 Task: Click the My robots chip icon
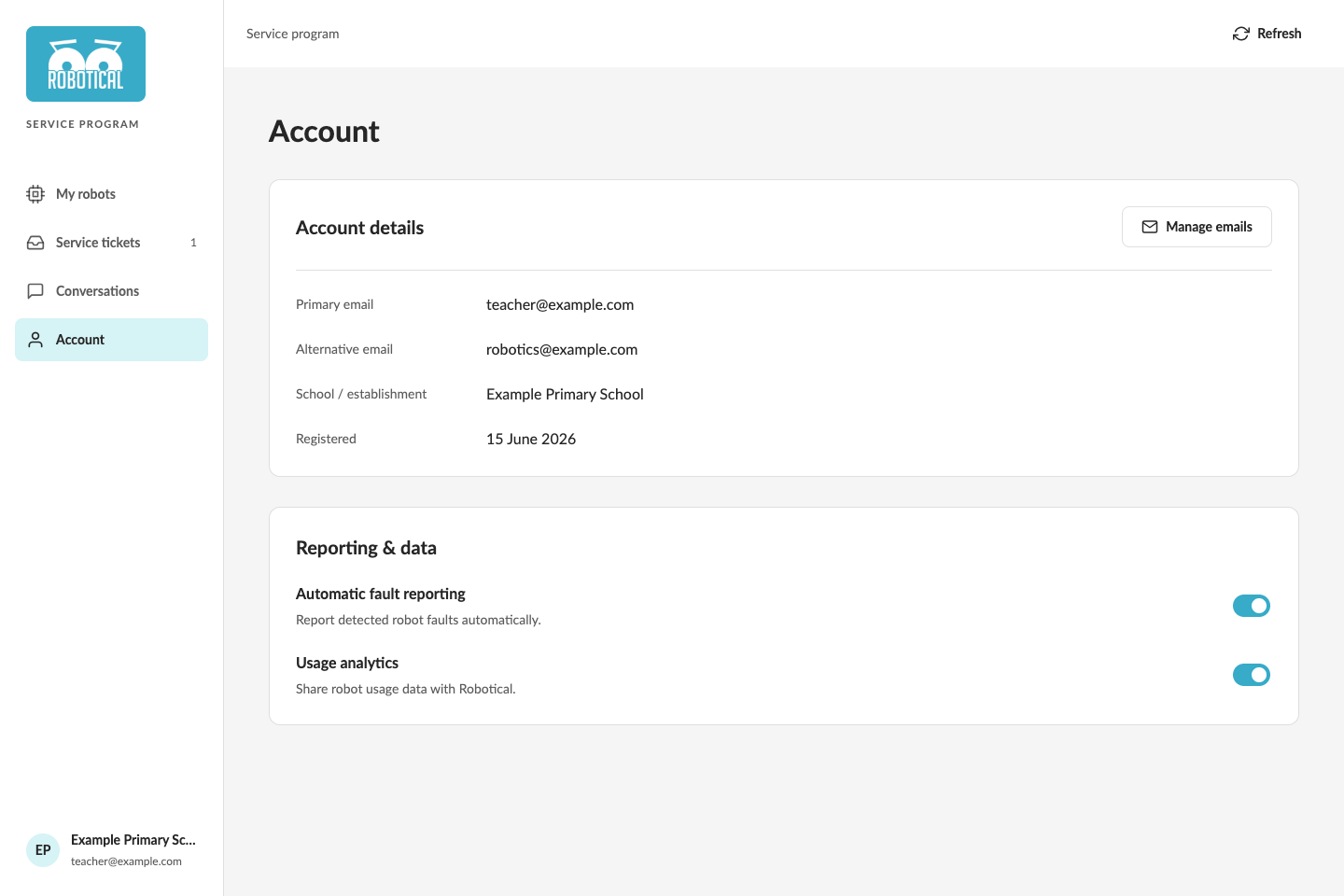pyautogui.click(x=35, y=194)
